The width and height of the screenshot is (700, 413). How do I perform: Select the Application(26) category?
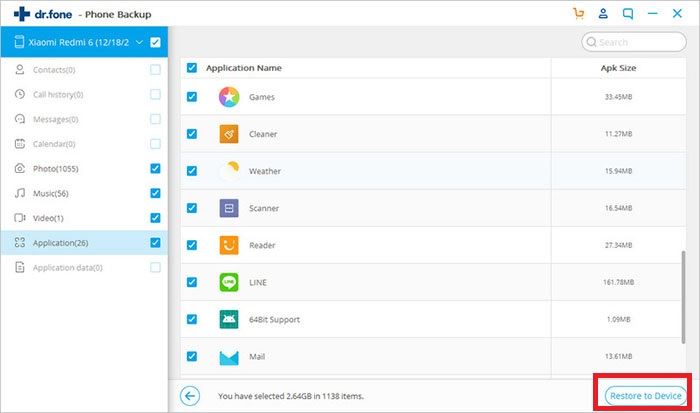pyautogui.click(x=84, y=242)
